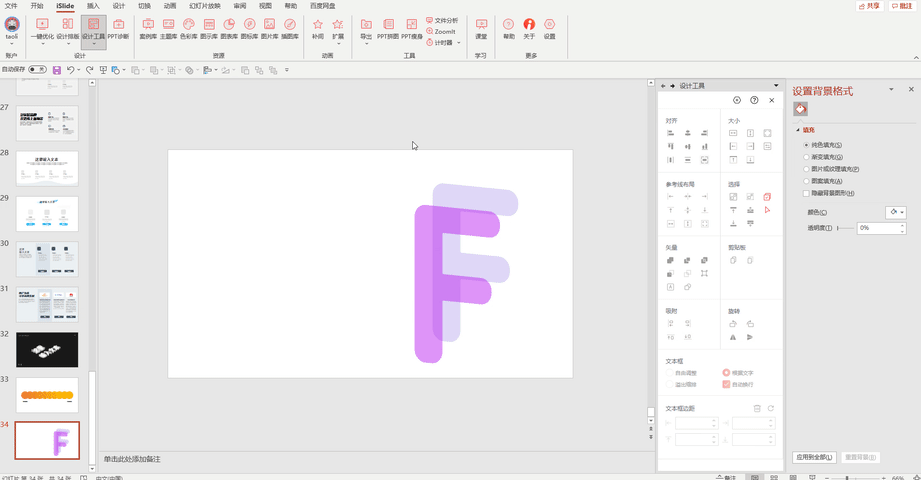The width and height of the screenshot is (921, 480).
Task: Open the 图片库 picture library
Action: [270, 28]
